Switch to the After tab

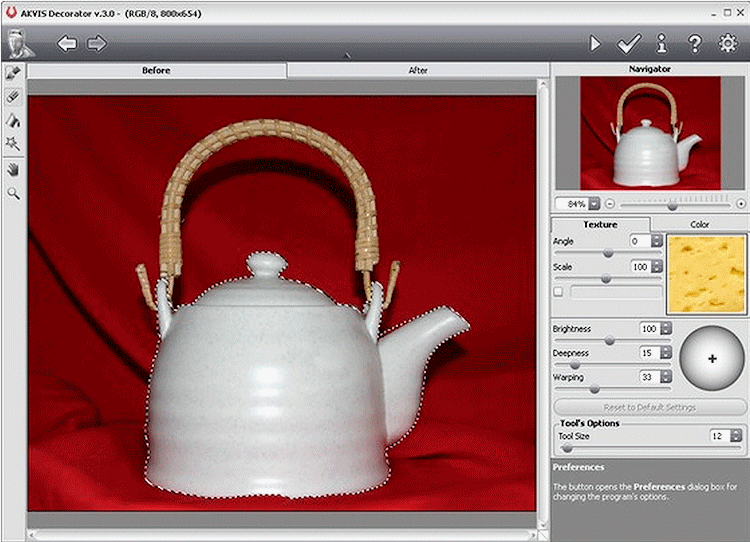418,71
